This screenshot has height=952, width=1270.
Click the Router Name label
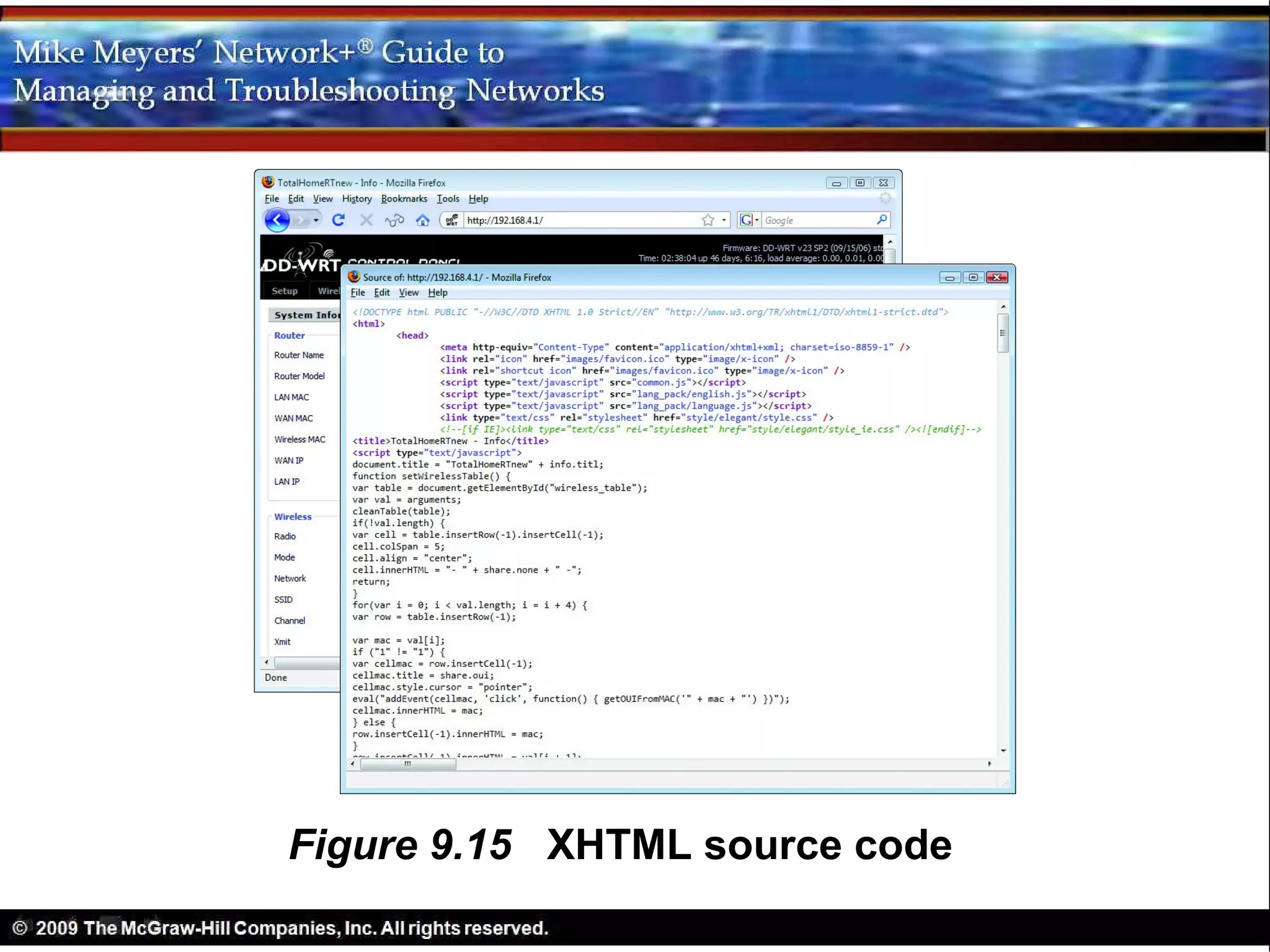299,355
